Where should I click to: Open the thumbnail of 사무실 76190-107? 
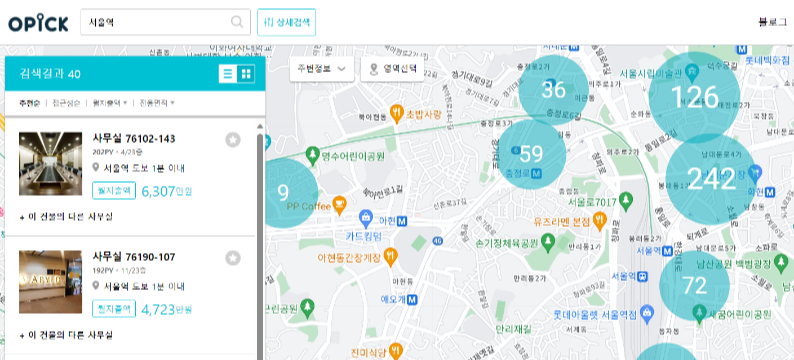(51, 282)
